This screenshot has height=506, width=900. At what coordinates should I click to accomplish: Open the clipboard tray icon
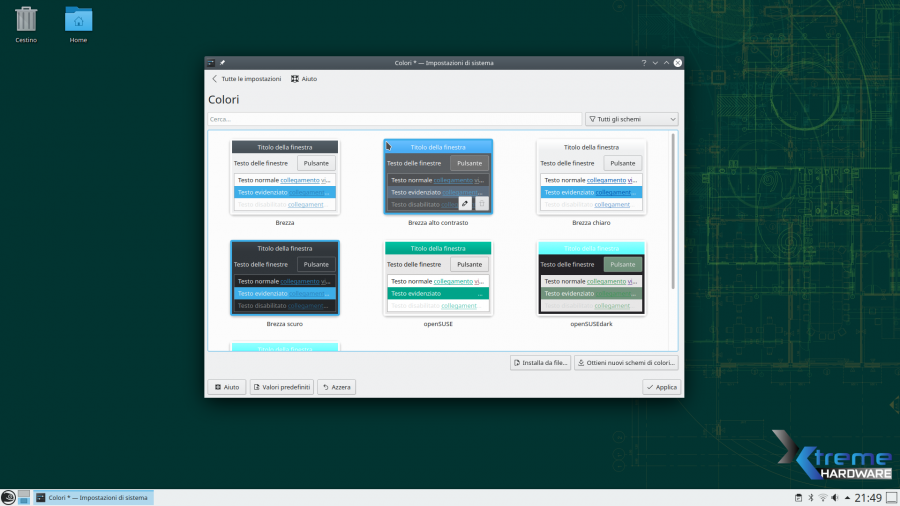click(797, 497)
